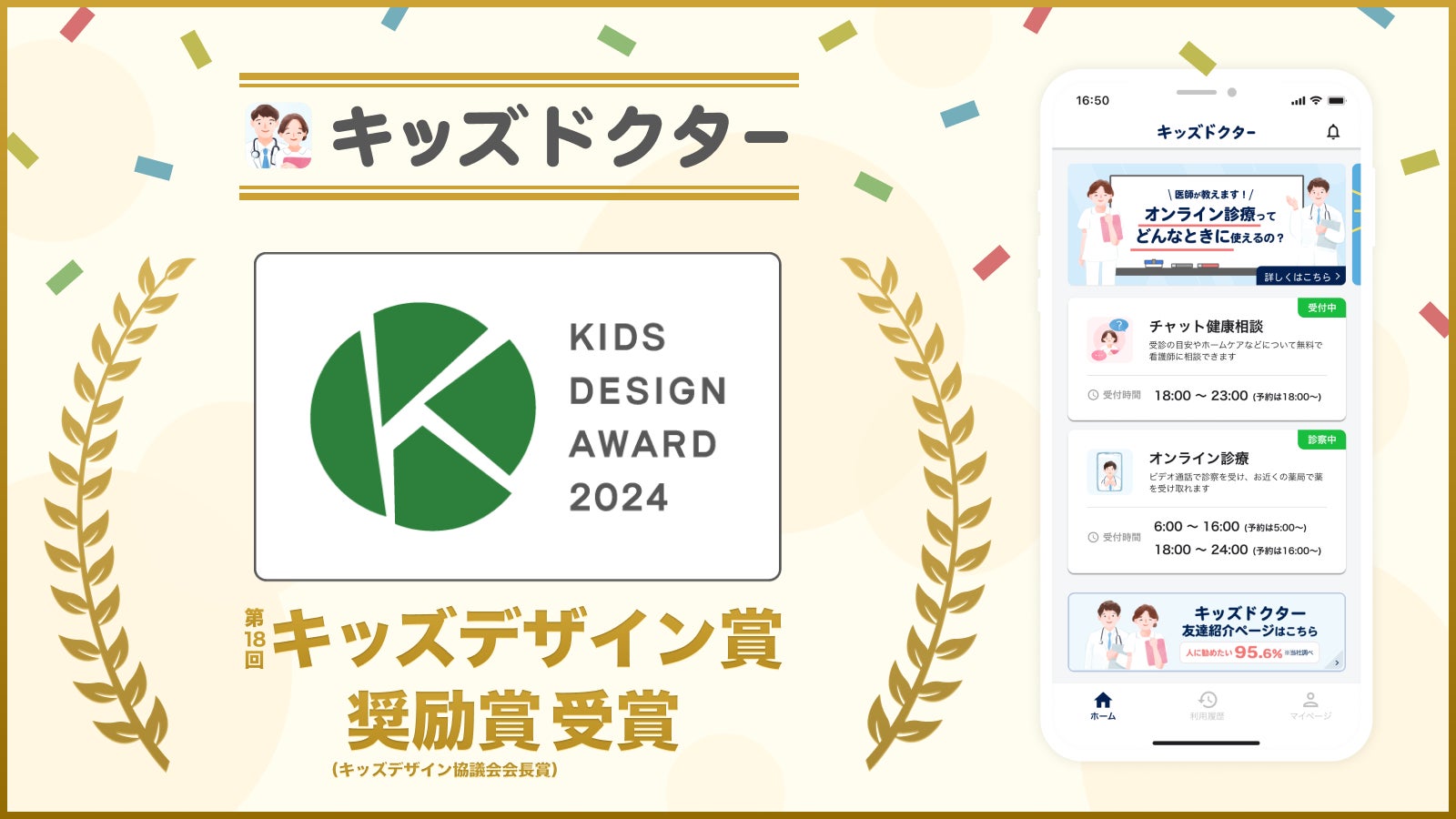The height and width of the screenshot is (819, 1456).
Task: Tap the 友達紹介ページはこちら banner text
Action: tap(1249, 631)
